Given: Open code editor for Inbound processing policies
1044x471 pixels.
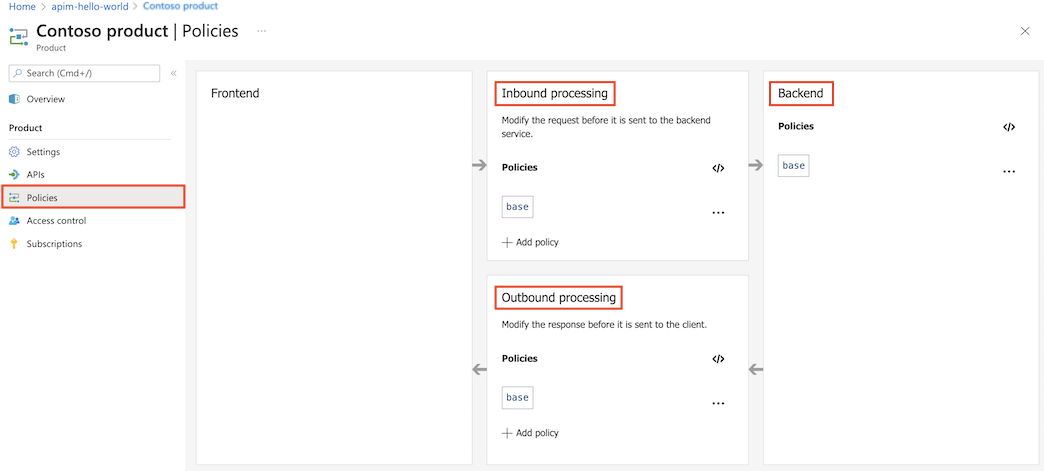Looking at the screenshot, I should [718, 168].
